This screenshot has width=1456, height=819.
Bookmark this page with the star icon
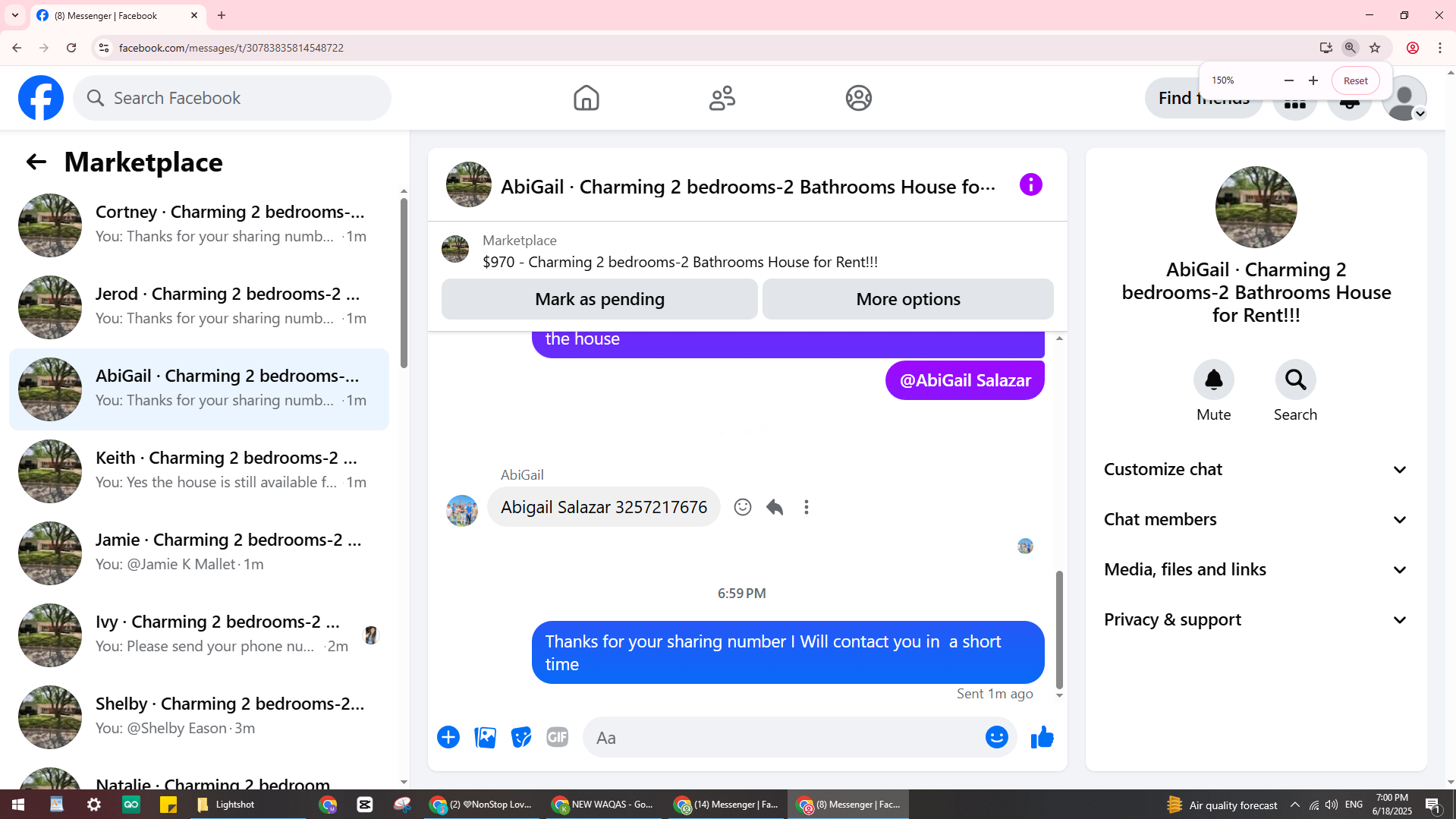pyautogui.click(x=1375, y=48)
